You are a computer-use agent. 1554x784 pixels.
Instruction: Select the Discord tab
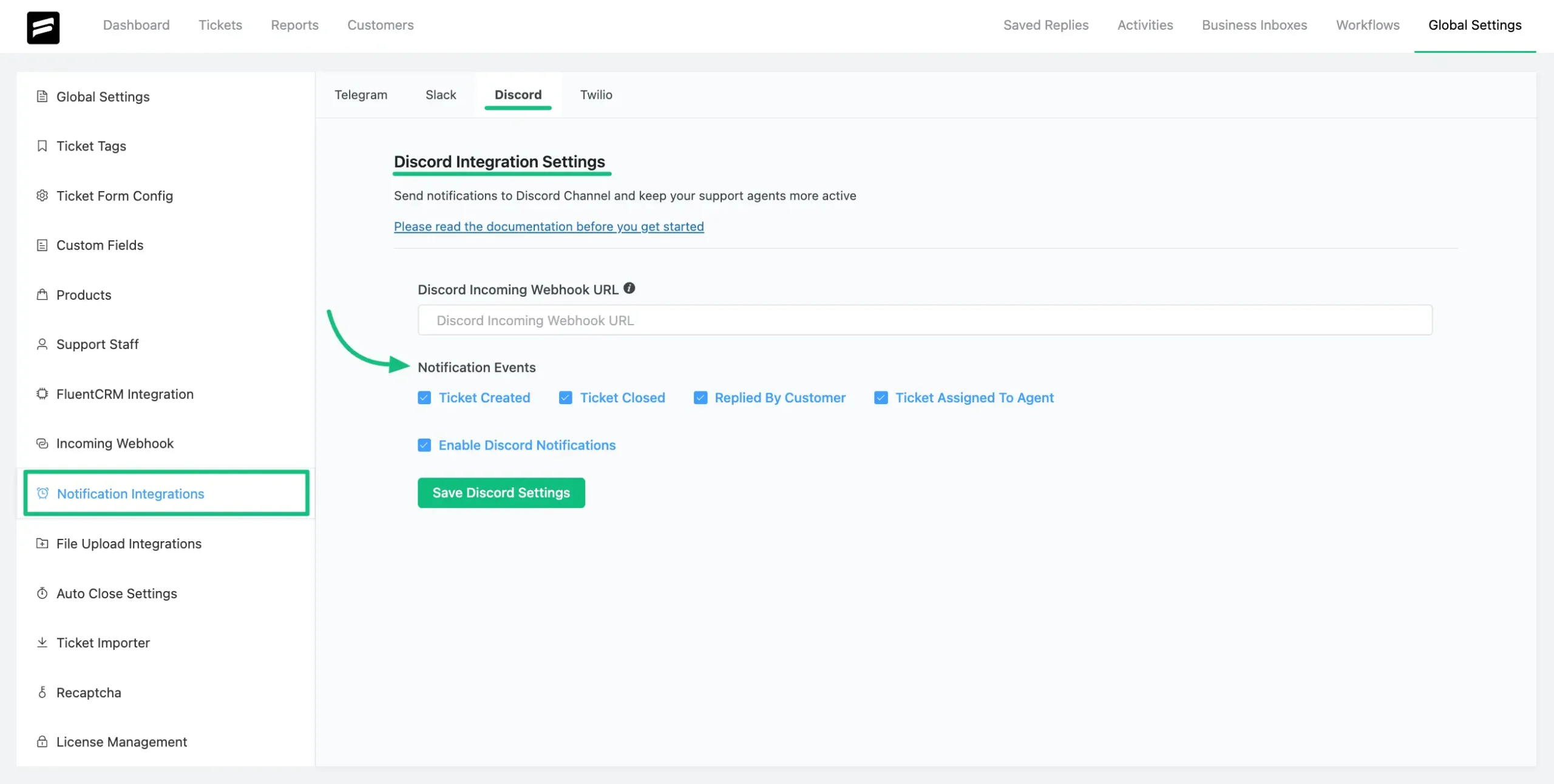[x=518, y=95]
